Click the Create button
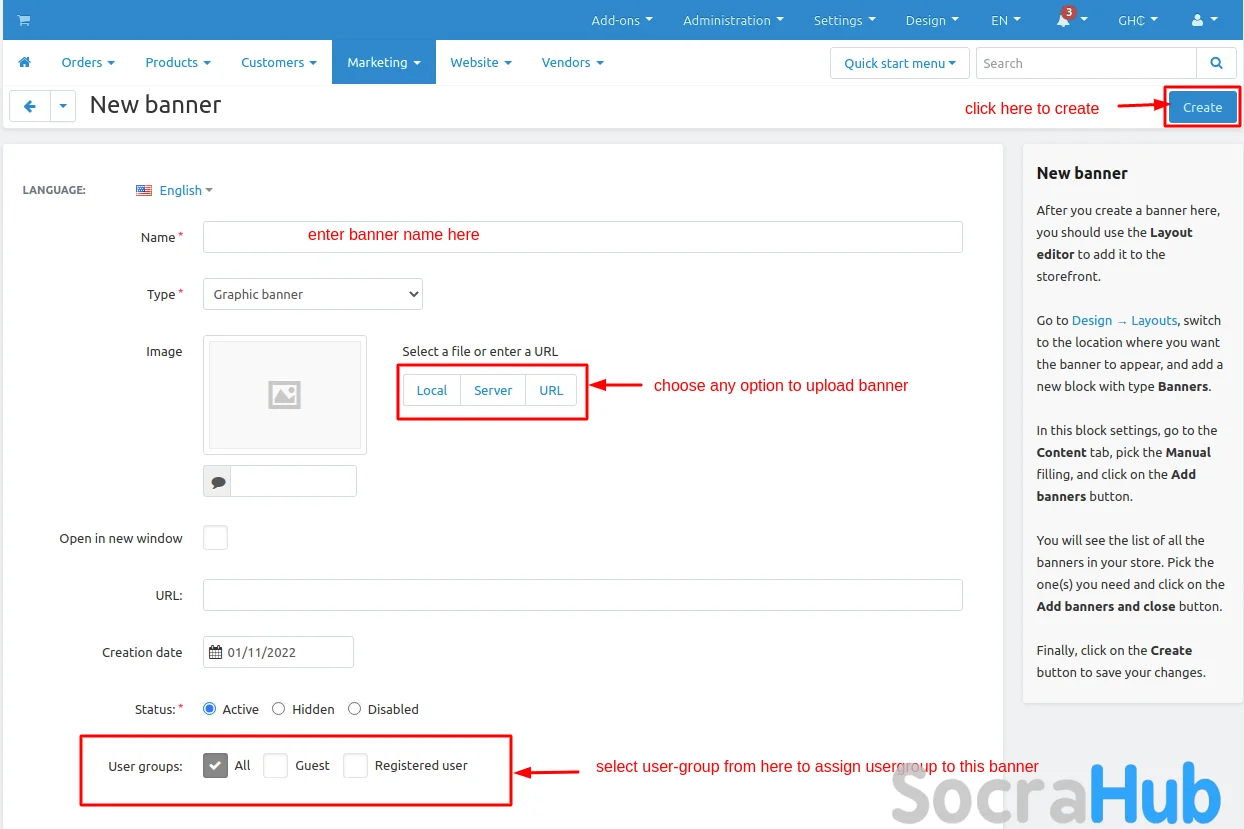This screenshot has height=829, width=1244. click(x=1202, y=107)
